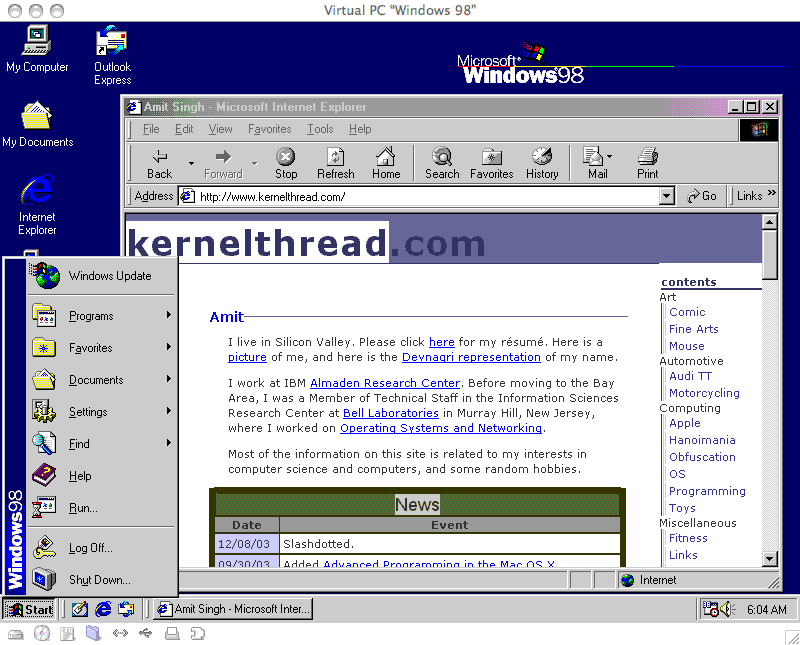The width and height of the screenshot is (800, 645).
Task: Choose Log Off... from the Start menu
Action: click(101, 548)
